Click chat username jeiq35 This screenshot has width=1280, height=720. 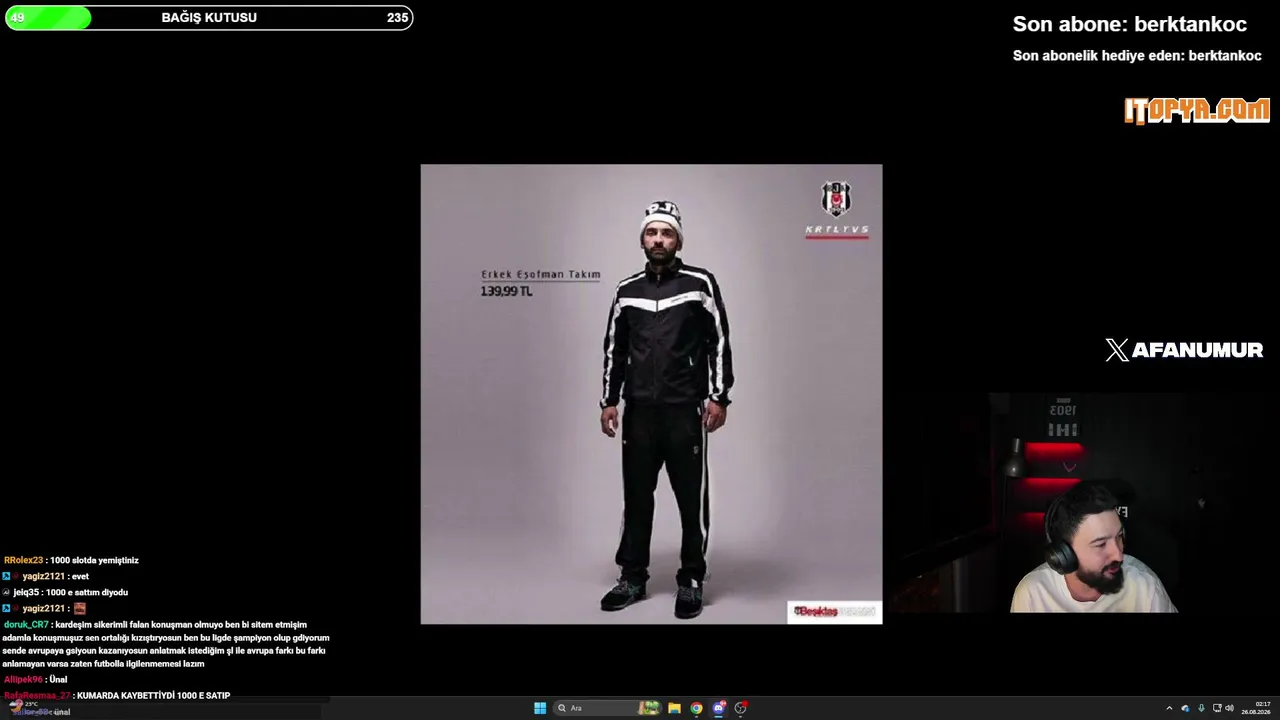(x=26, y=593)
